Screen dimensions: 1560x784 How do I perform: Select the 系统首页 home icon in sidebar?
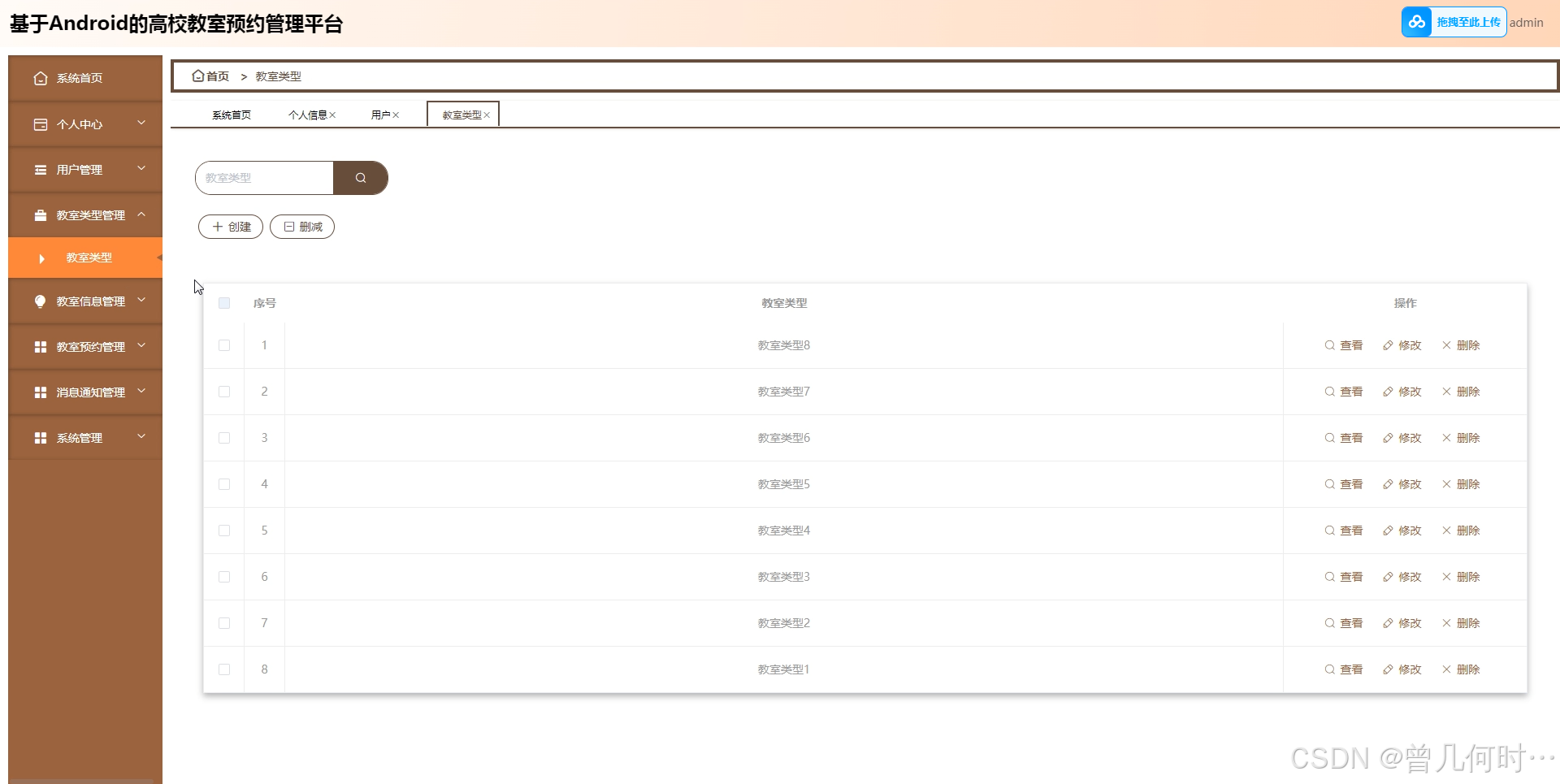coord(41,78)
